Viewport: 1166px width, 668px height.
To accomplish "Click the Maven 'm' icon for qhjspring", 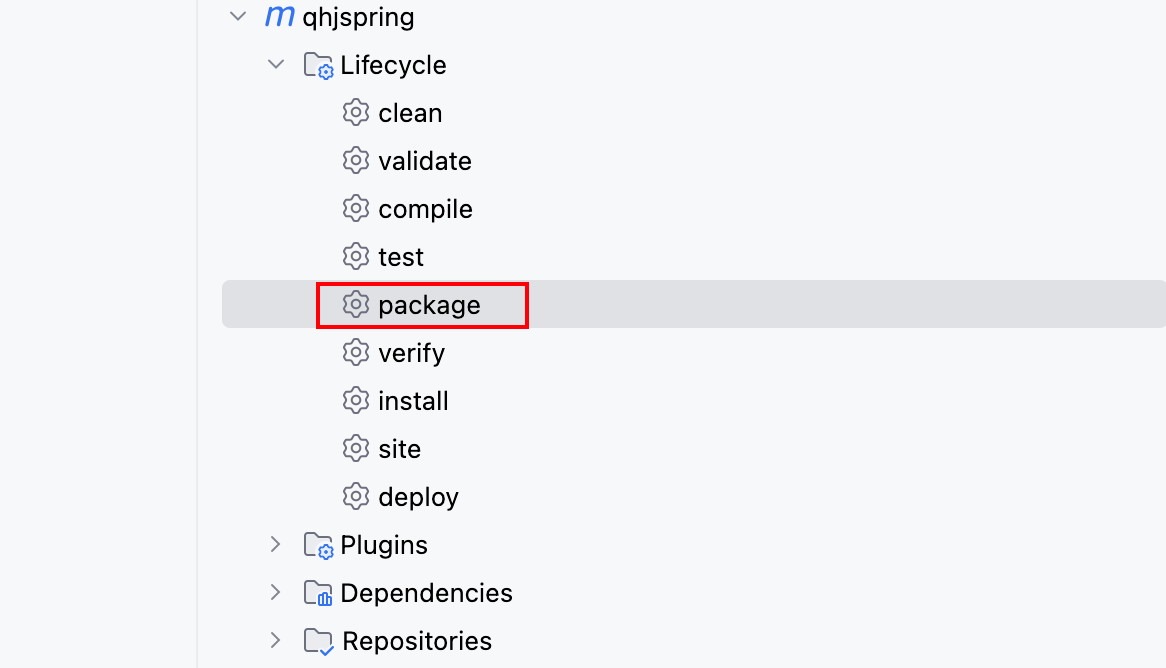I will pos(280,16).
